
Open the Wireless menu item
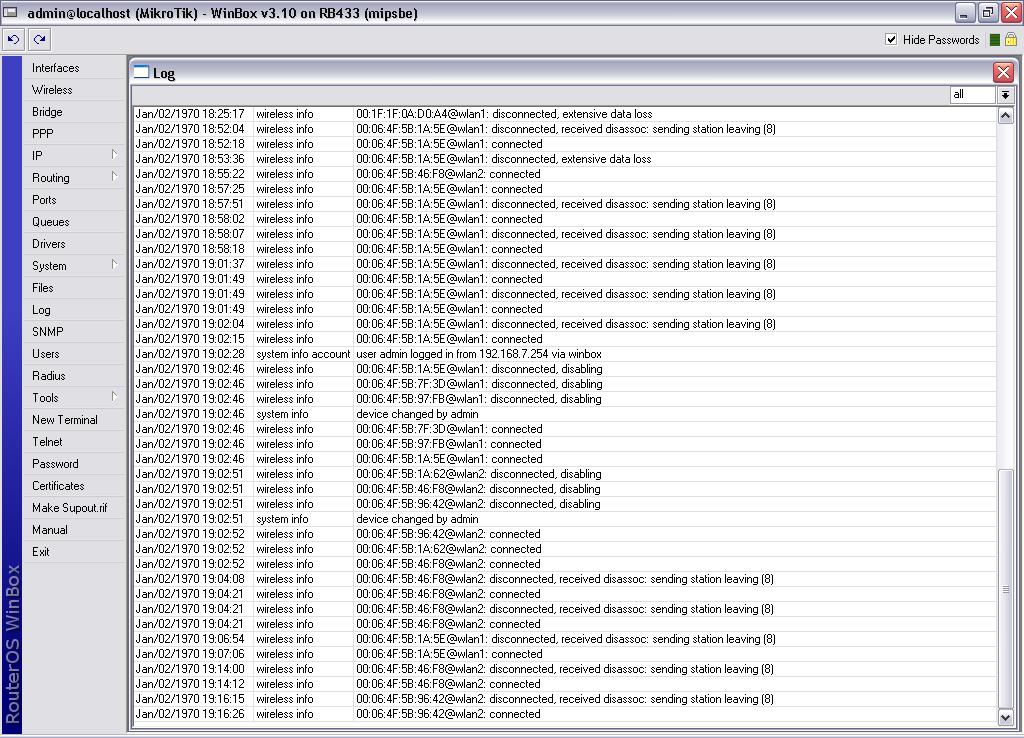[74, 90]
